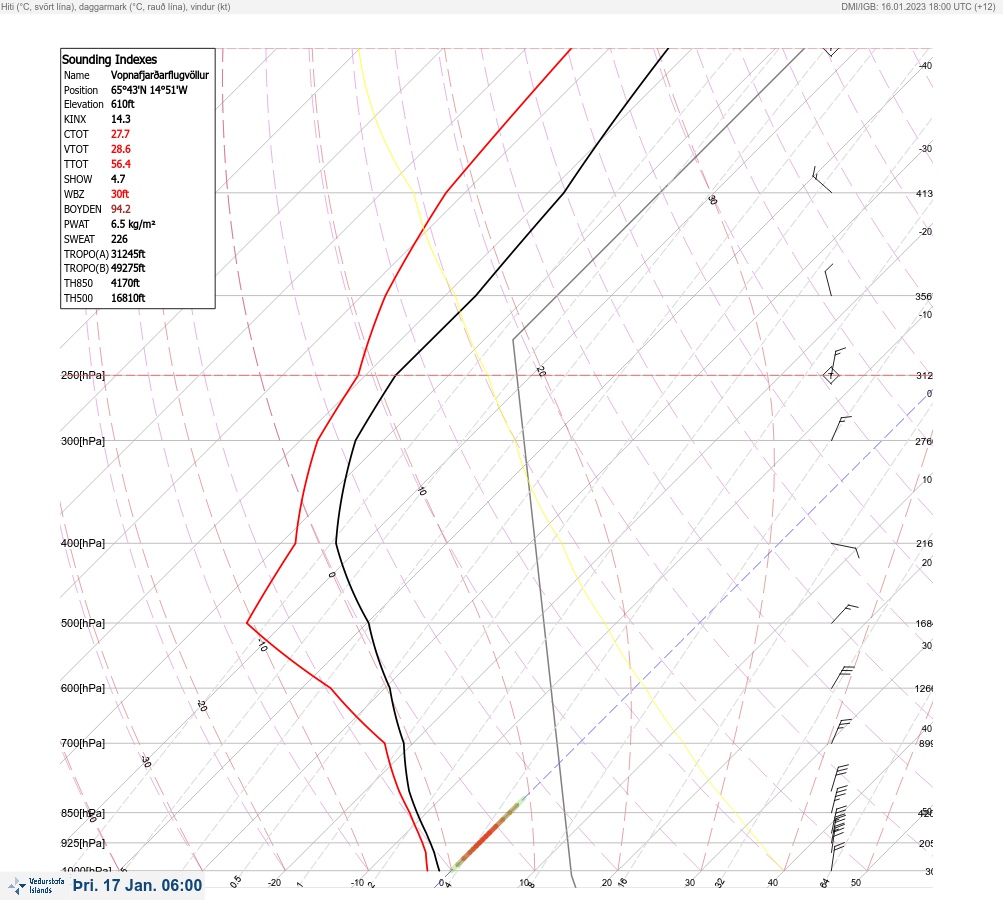Click the WBZ value 30ft
This screenshot has height=900, width=1003.
[120, 194]
